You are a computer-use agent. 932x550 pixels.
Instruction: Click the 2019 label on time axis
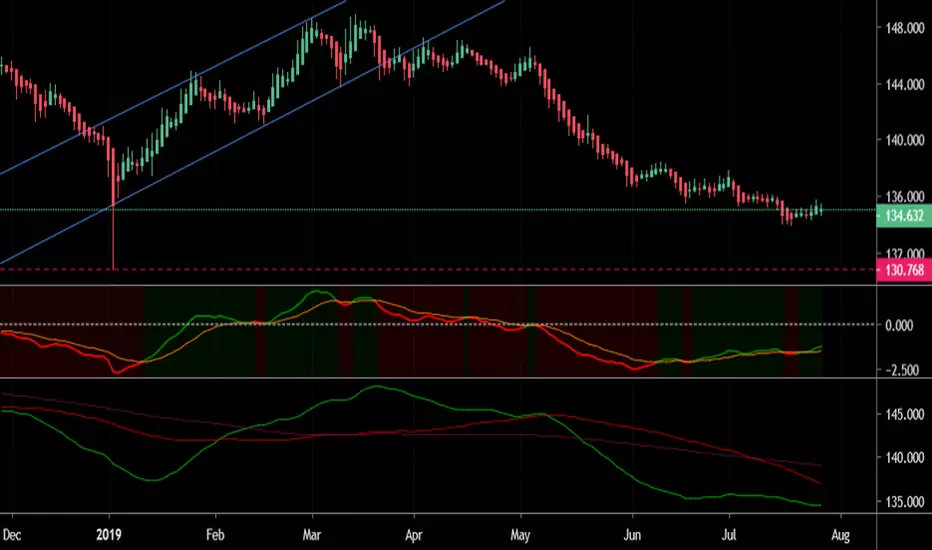[x=109, y=535]
